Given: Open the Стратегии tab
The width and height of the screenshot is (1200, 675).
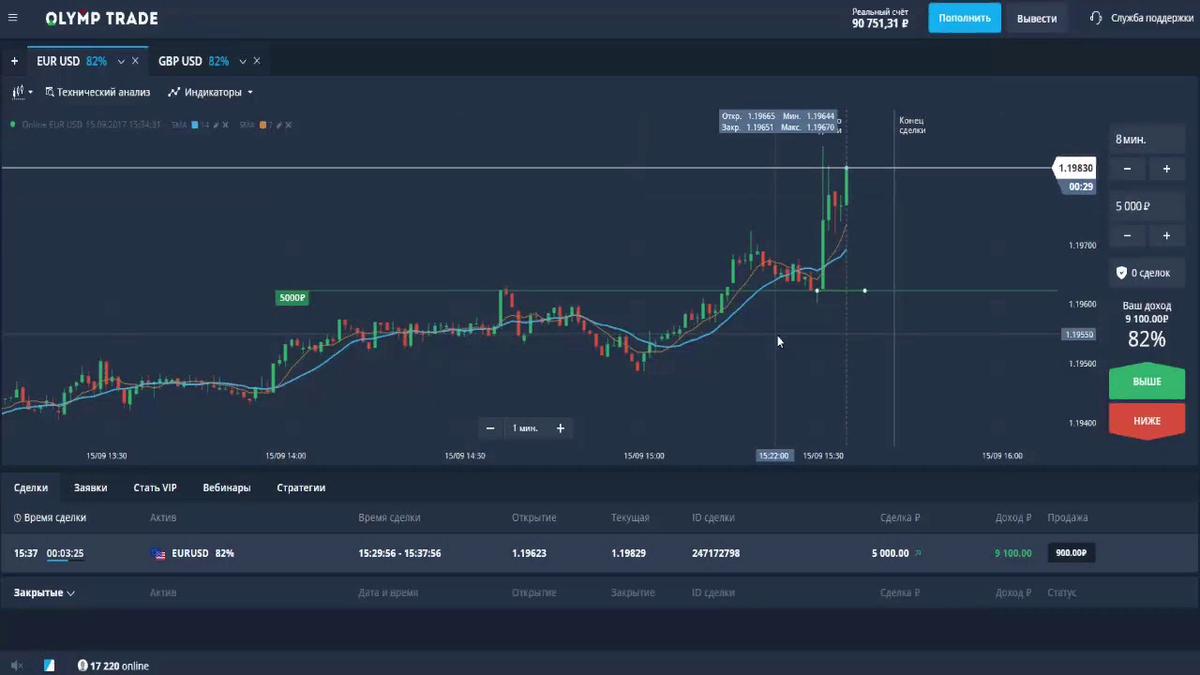Looking at the screenshot, I should click(301, 488).
